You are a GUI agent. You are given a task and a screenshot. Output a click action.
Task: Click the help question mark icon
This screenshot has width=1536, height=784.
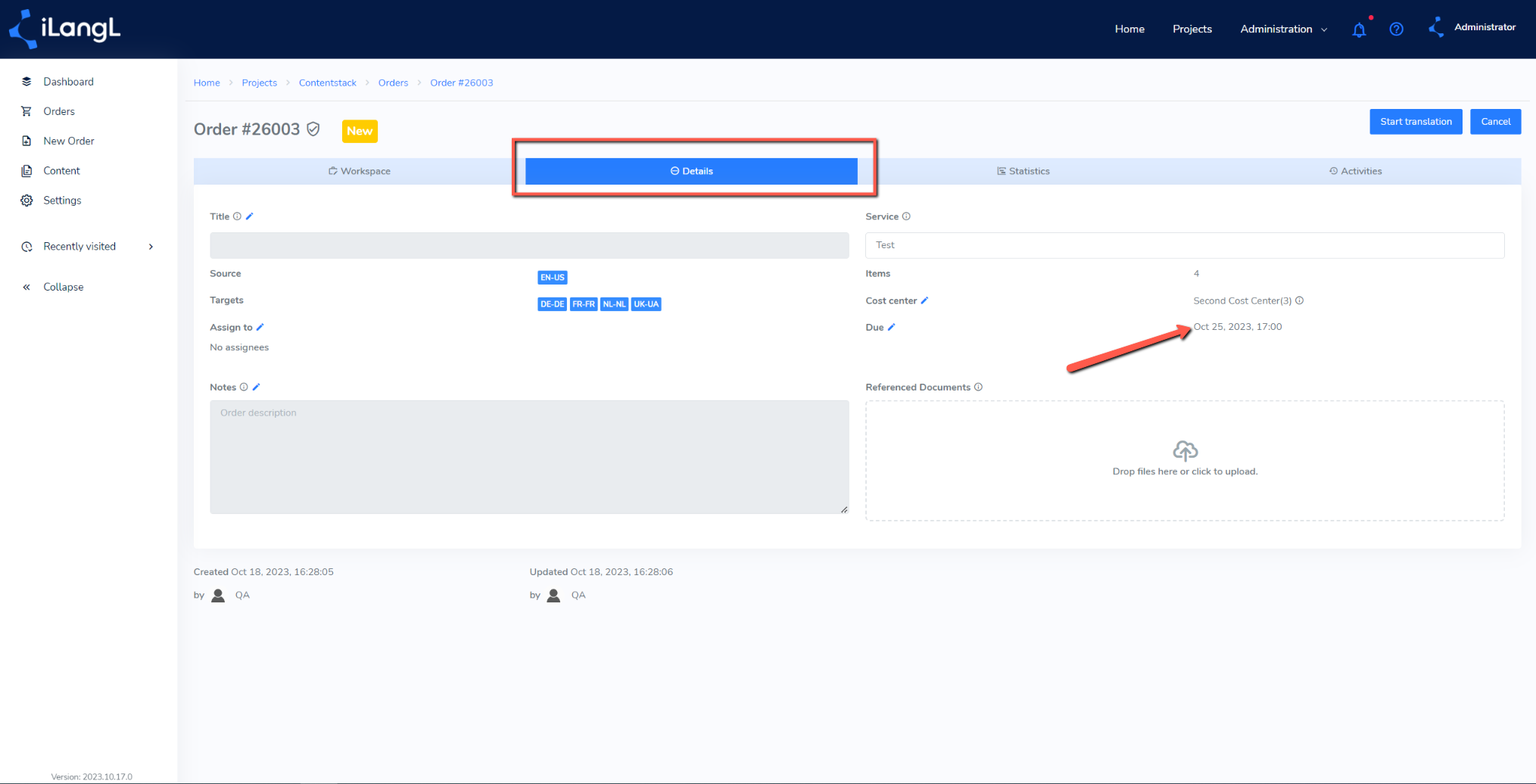click(1396, 30)
